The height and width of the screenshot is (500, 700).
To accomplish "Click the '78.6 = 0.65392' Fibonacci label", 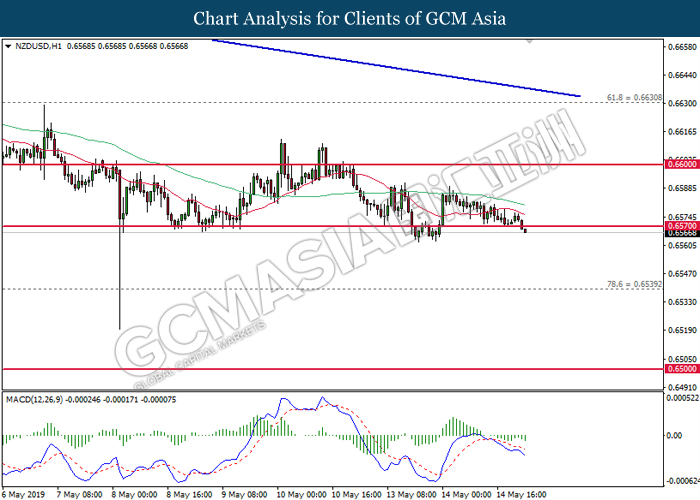I will tap(634, 284).
